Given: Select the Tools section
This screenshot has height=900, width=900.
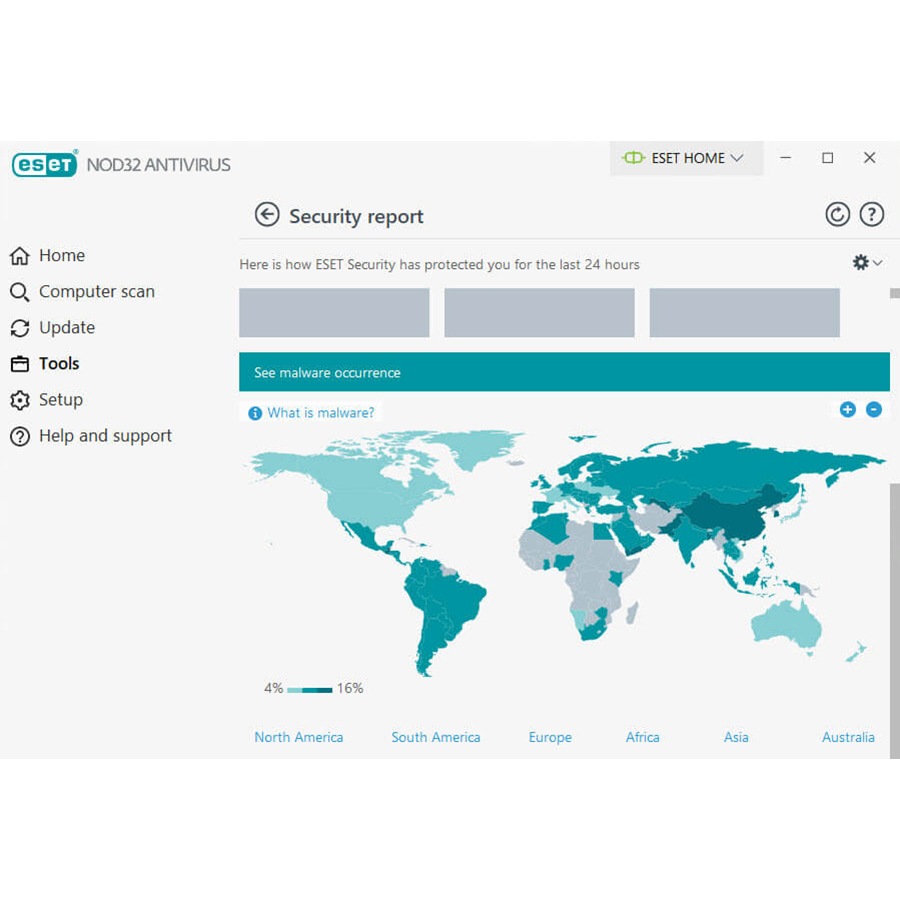Looking at the screenshot, I should (x=59, y=364).
